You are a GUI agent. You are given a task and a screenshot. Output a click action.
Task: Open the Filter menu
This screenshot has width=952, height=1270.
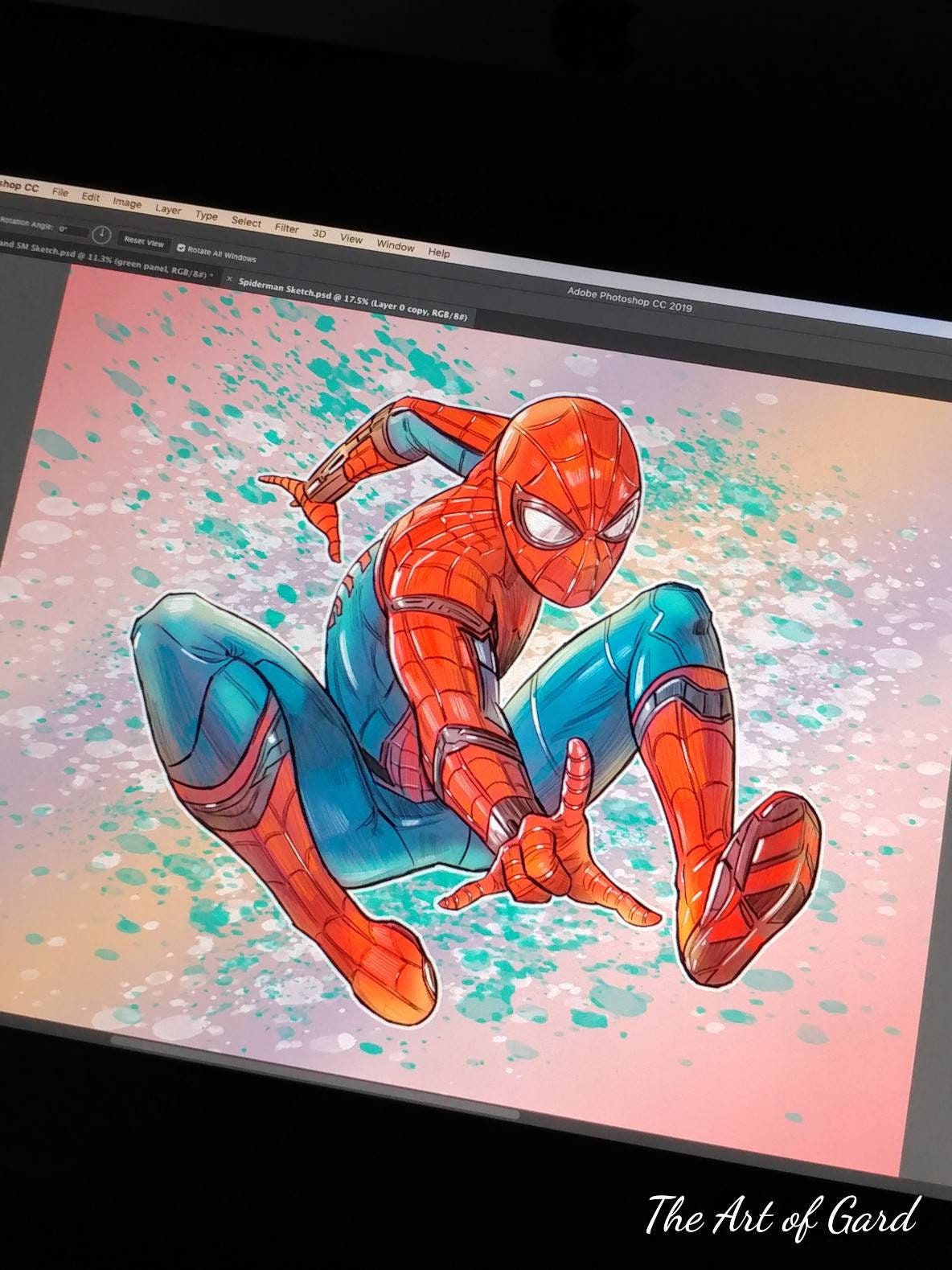(x=287, y=228)
